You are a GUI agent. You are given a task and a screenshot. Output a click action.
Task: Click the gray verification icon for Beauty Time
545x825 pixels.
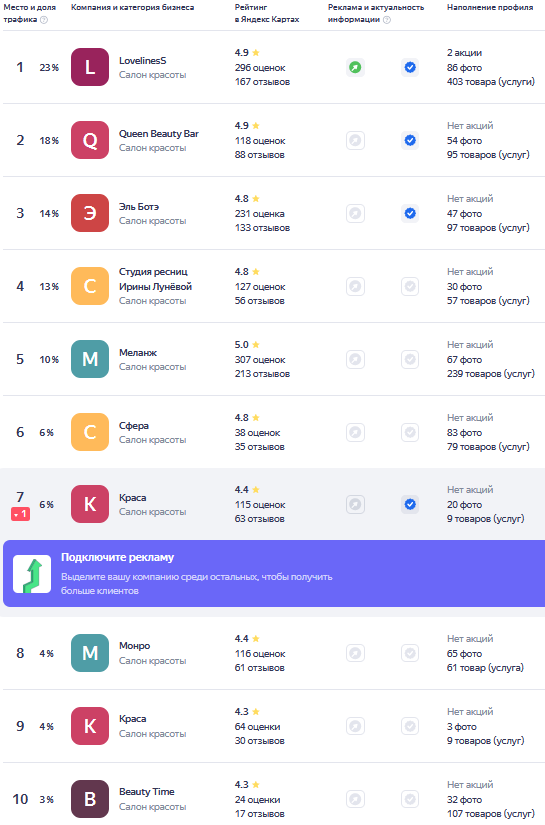click(410, 799)
